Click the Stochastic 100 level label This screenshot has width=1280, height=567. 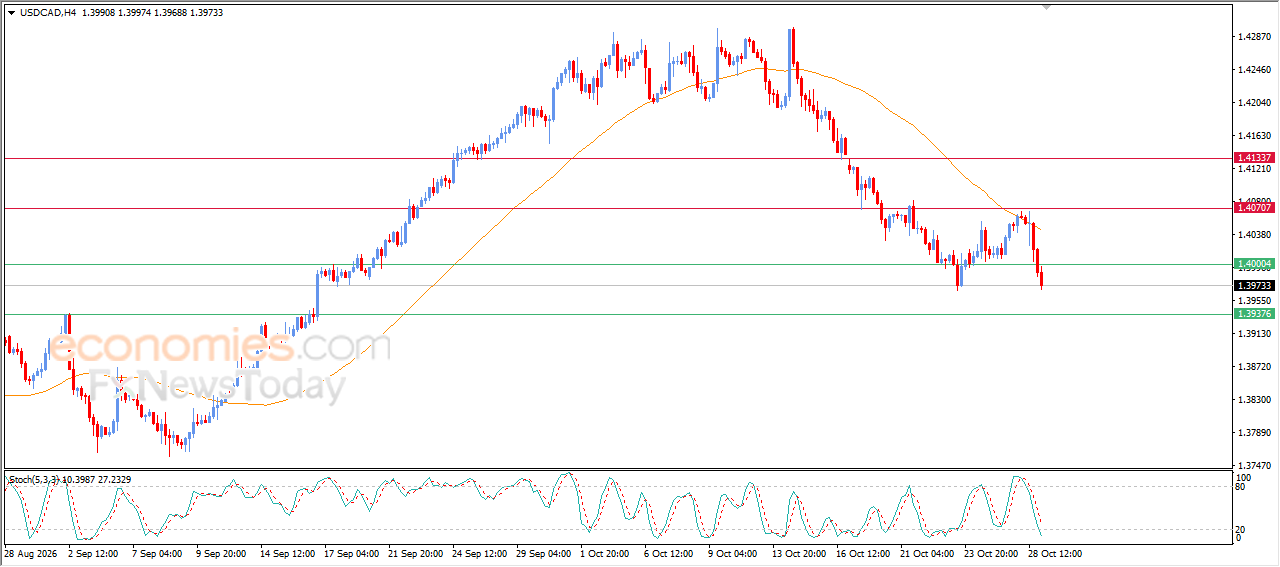pyautogui.click(x=1245, y=478)
